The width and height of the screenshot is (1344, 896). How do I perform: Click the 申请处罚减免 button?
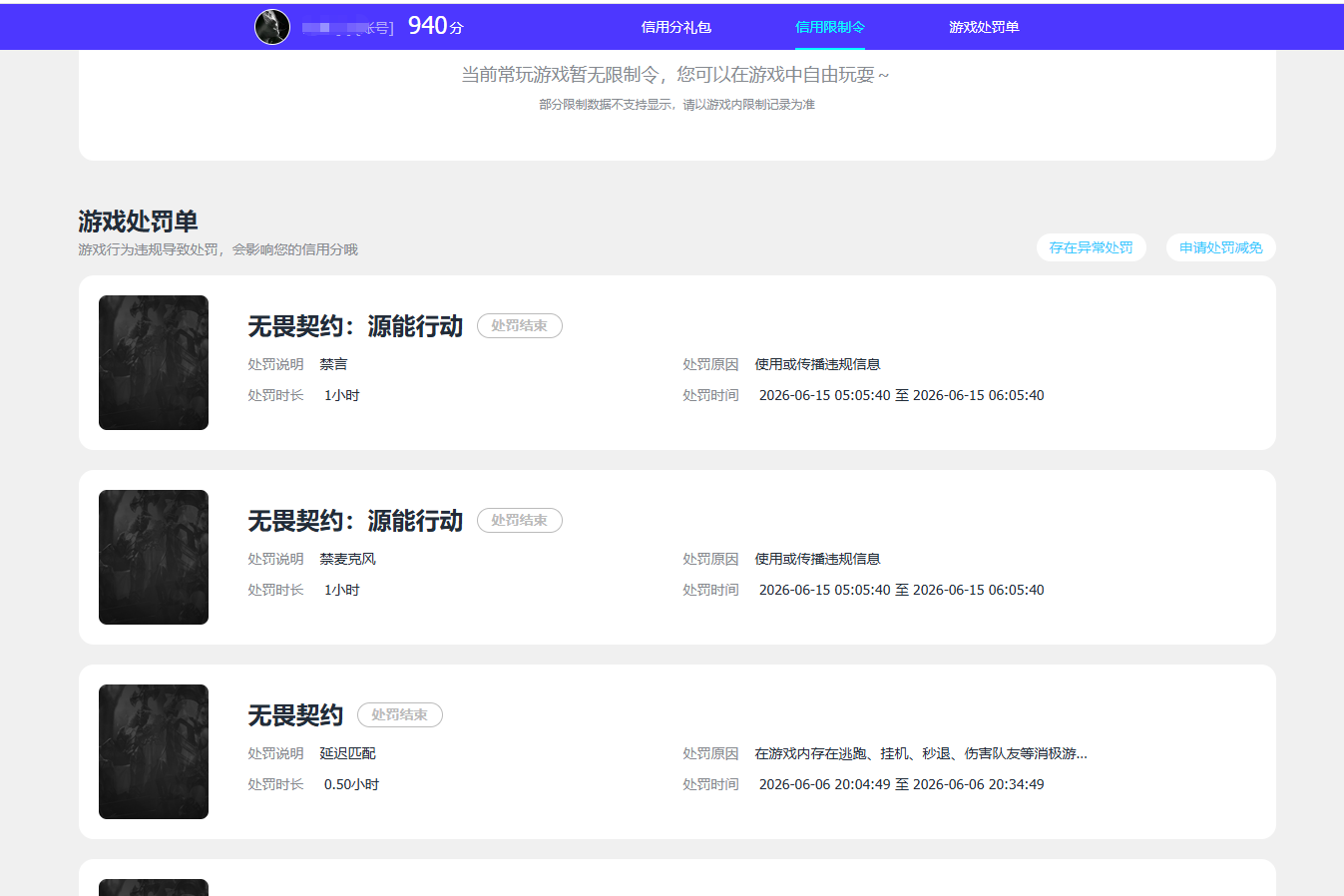point(1221,247)
